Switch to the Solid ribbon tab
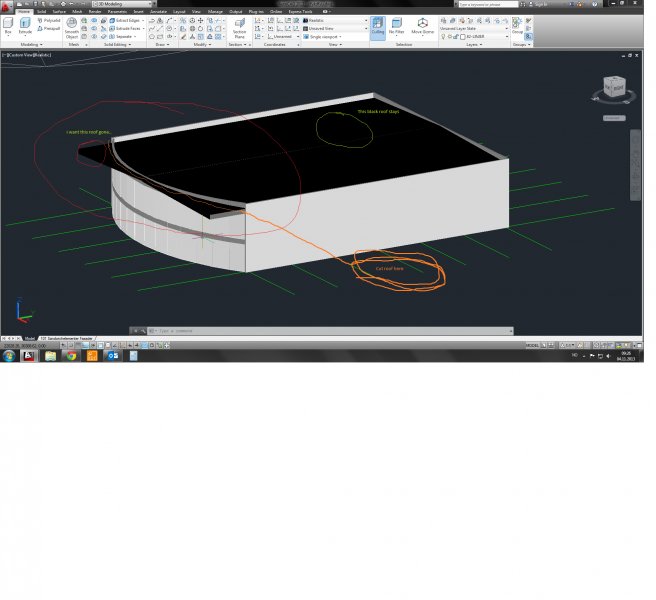Image resolution: width=656 pixels, height=600 pixels. pyautogui.click(x=41, y=11)
